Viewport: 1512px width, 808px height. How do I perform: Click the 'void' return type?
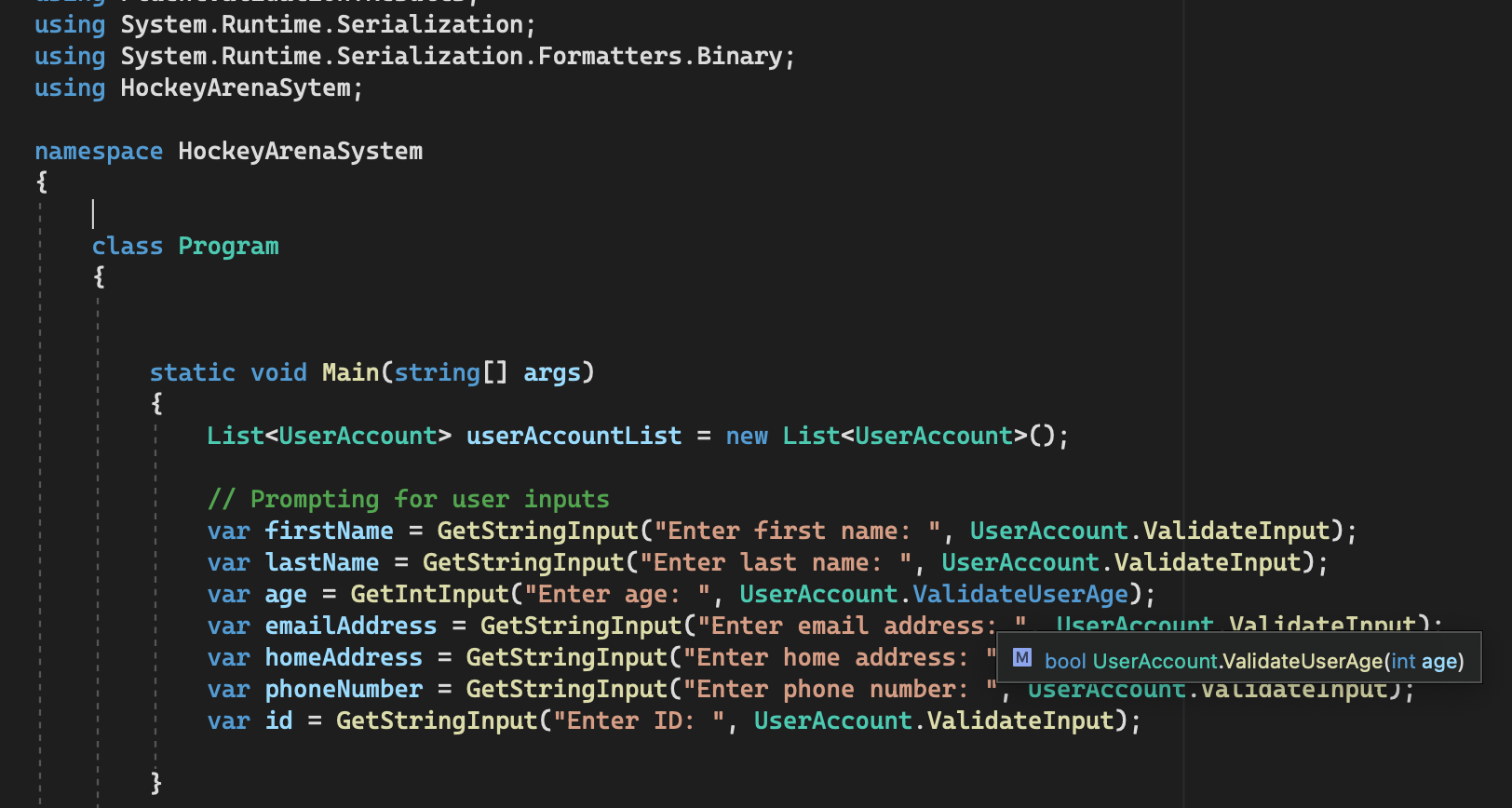tap(279, 373)
